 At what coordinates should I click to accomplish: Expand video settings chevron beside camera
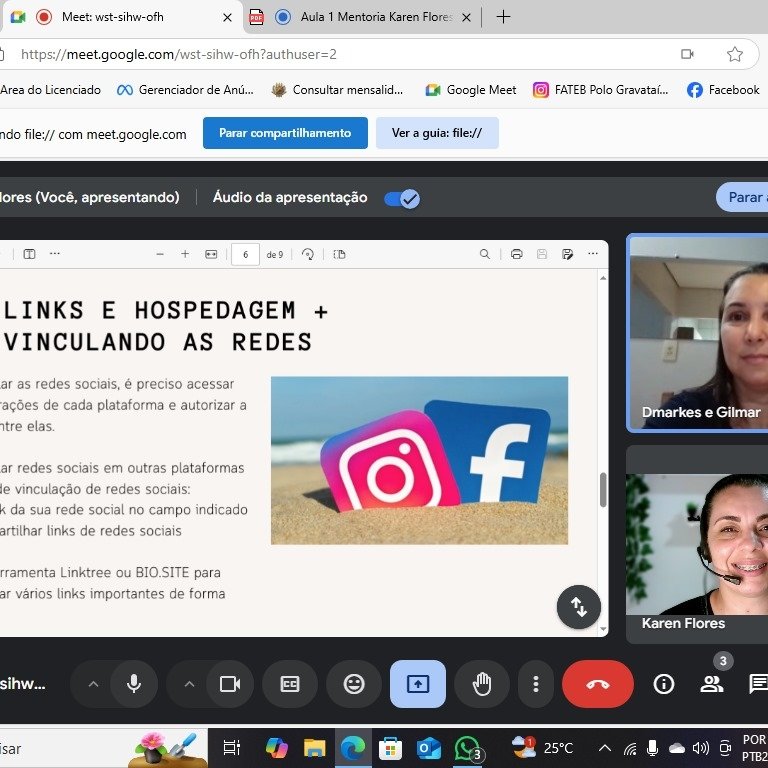coord(190,684)
